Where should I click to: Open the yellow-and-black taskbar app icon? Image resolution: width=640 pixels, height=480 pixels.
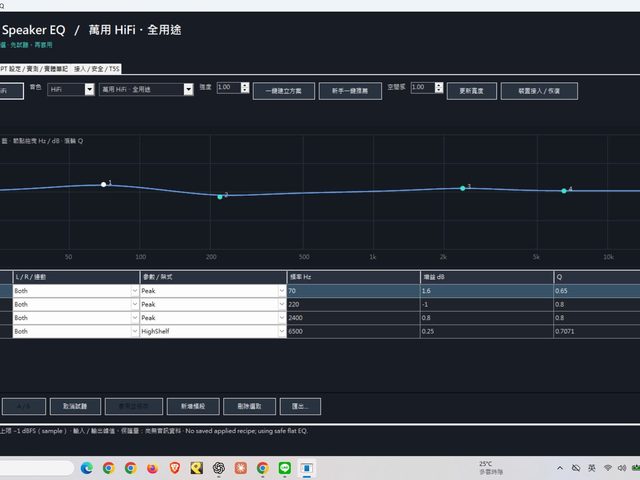pyautogui.click(x=197, y=468)
